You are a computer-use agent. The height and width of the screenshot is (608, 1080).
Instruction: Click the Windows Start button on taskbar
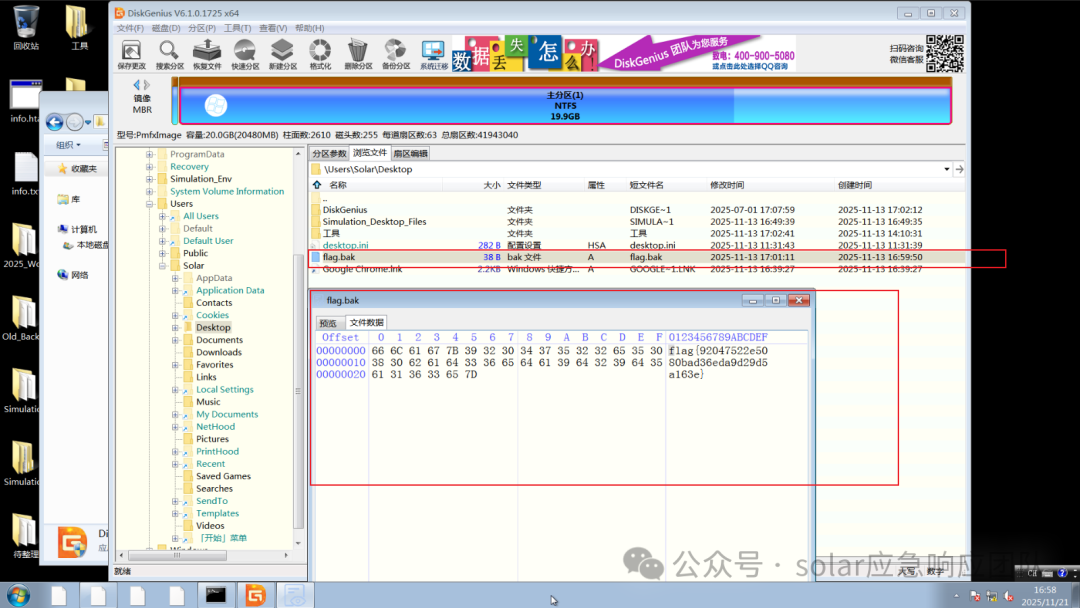[18, 595]
